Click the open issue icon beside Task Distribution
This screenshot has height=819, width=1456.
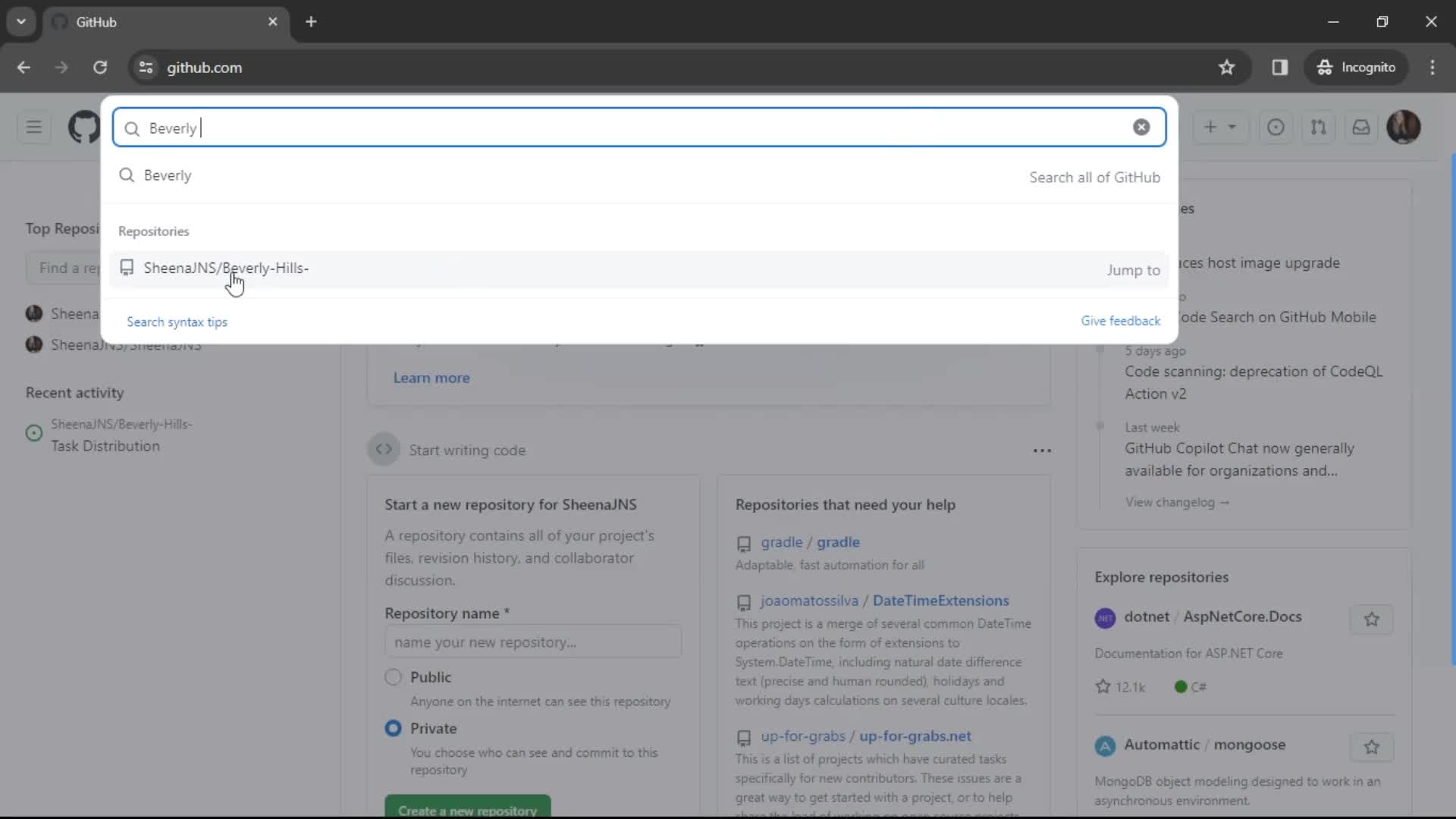click(34, 433)
